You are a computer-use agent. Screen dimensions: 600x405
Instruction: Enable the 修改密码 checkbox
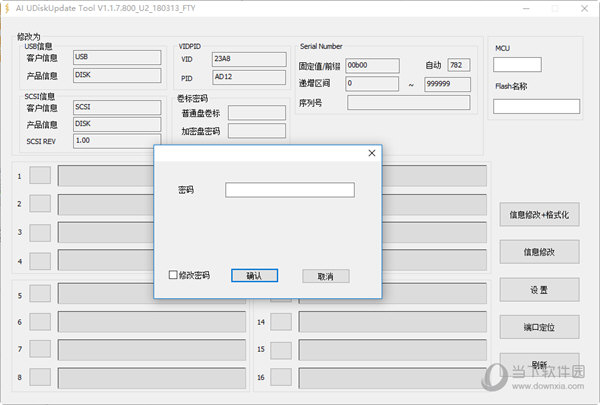tap(173, 275)
